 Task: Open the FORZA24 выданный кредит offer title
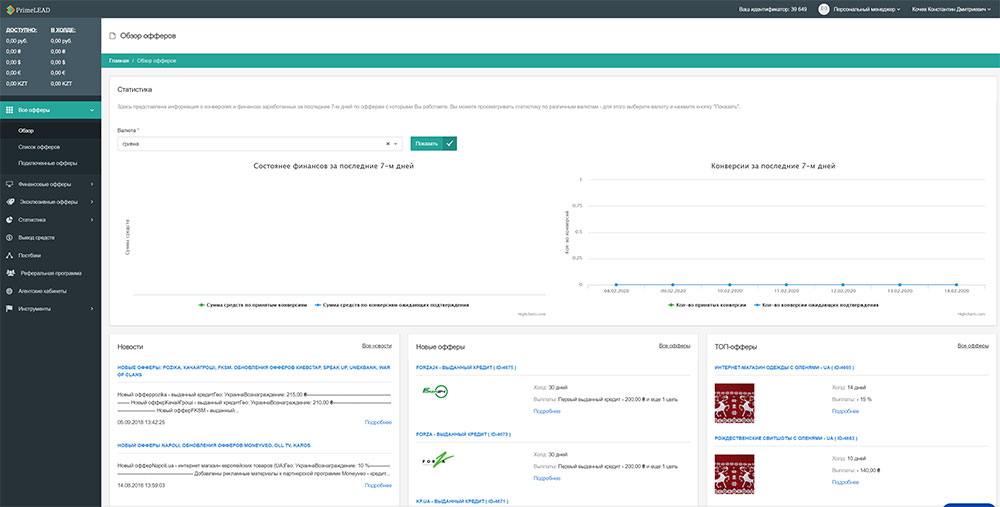(466, 367)
